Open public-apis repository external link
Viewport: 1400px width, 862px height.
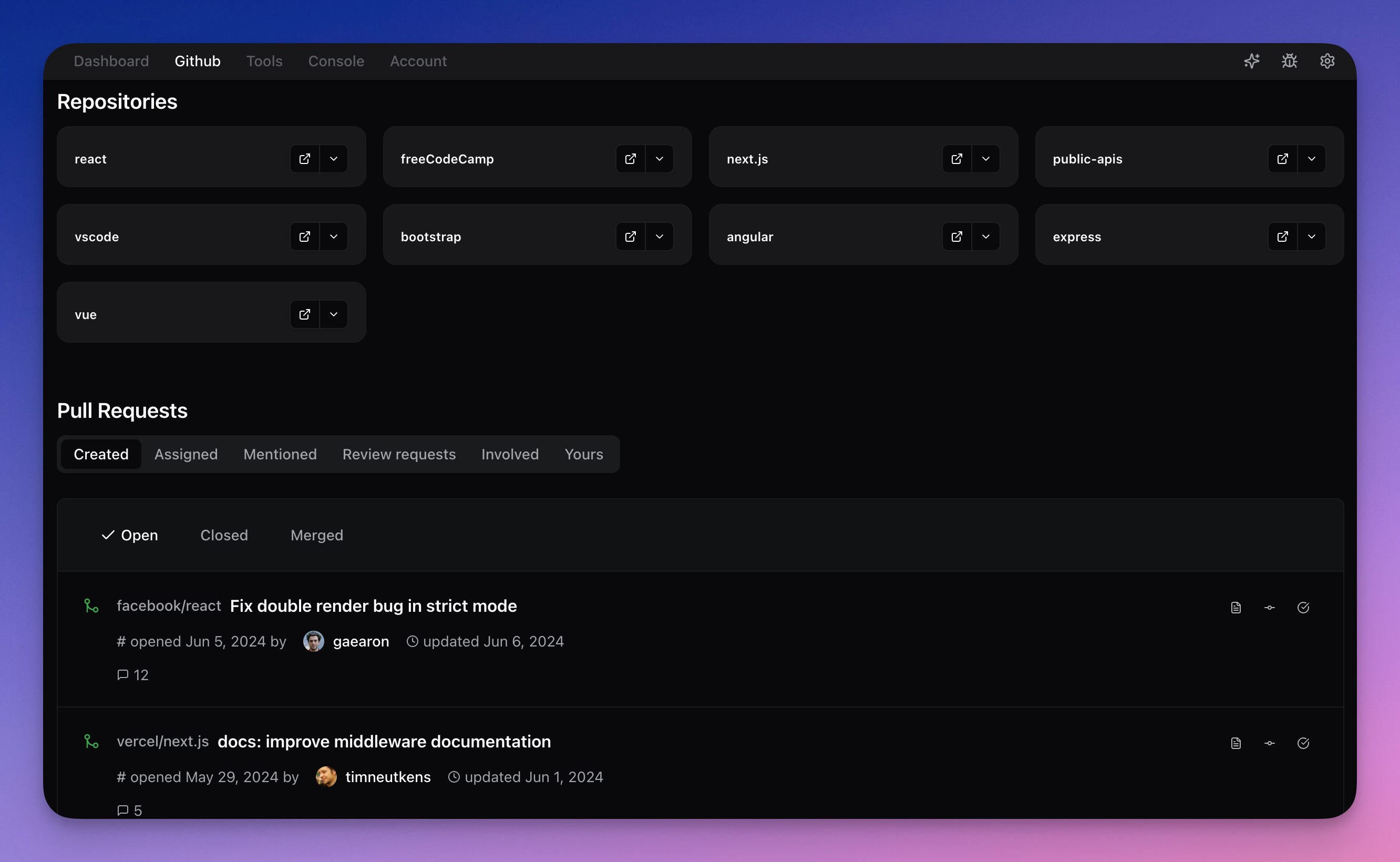tap(1283, 159)
